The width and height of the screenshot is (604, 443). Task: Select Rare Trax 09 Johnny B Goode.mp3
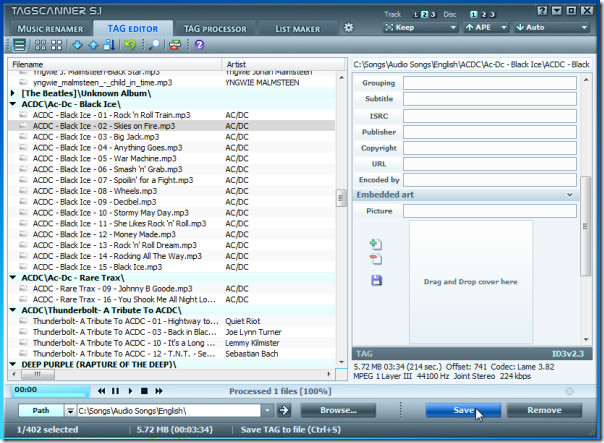point(171,289)
